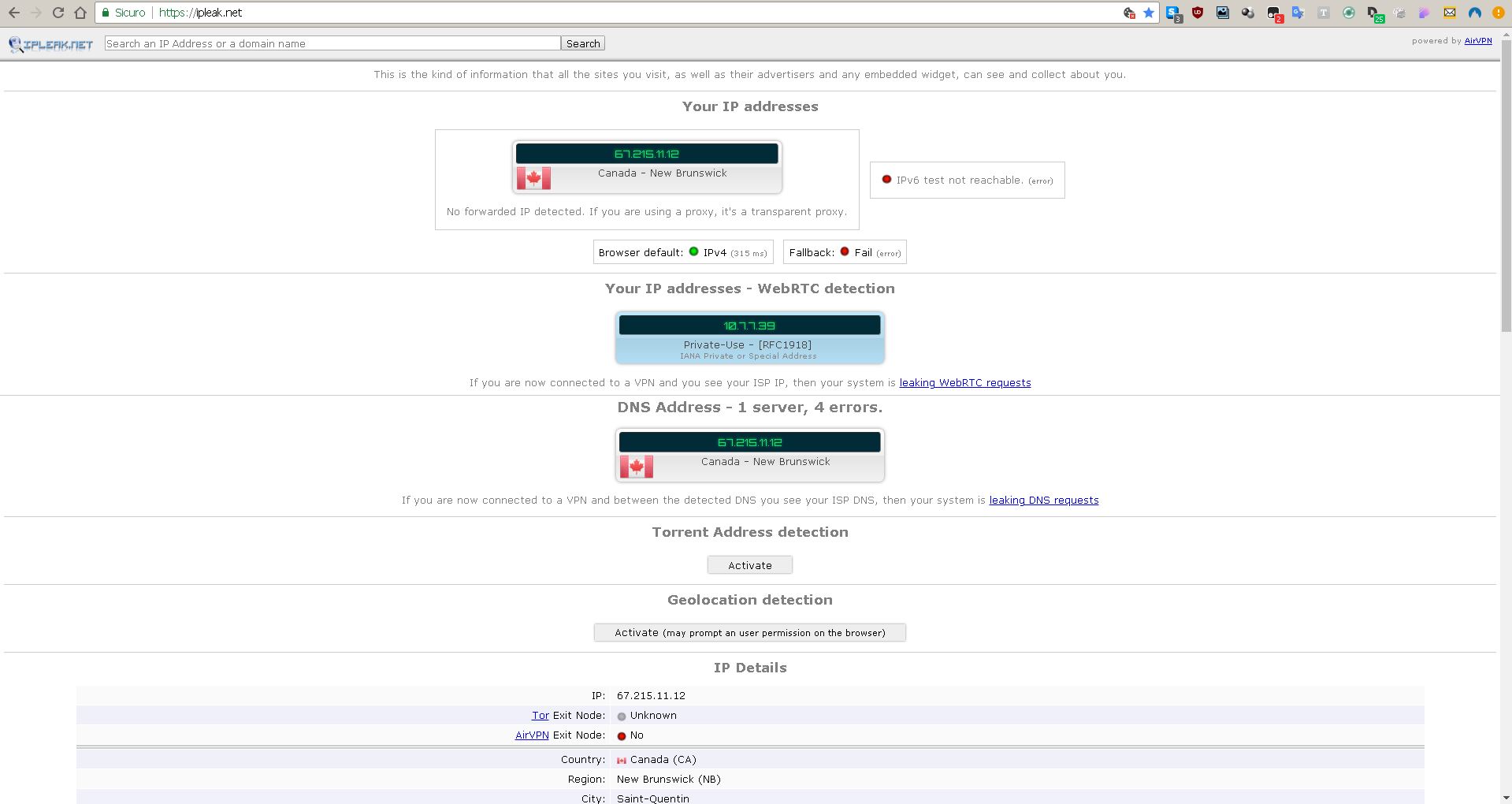Open the green circular extension icon
Screen dimensions: 1512x804
coord(1349,13)
